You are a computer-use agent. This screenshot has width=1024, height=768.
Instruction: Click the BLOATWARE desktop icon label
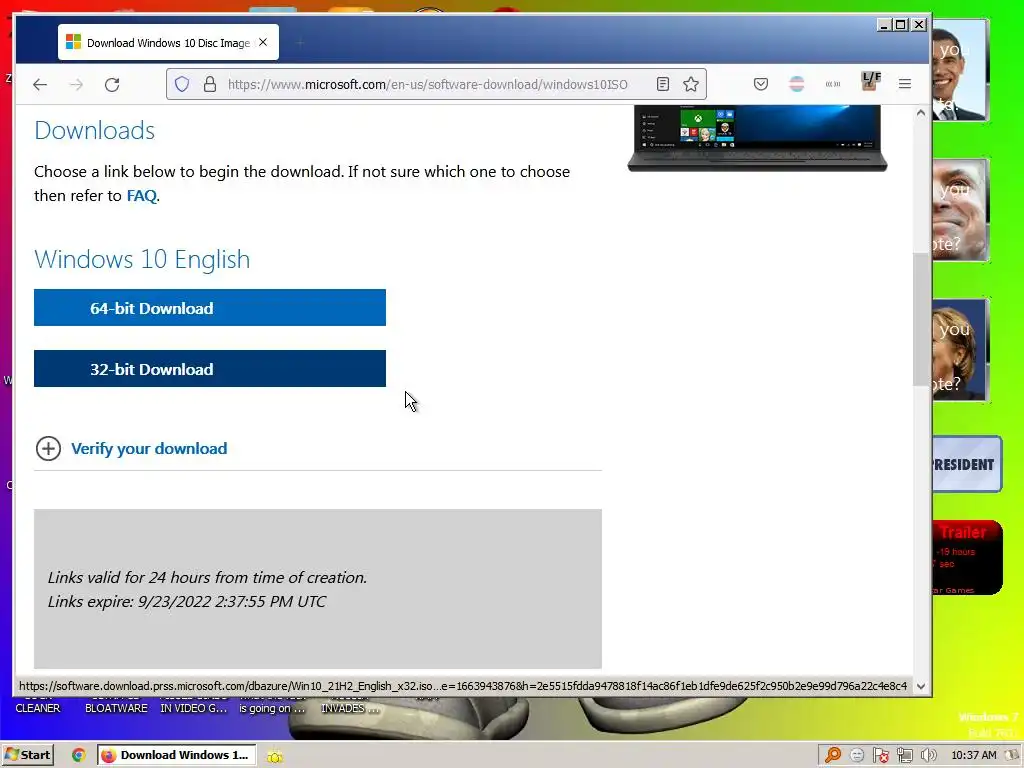point(116,708)
